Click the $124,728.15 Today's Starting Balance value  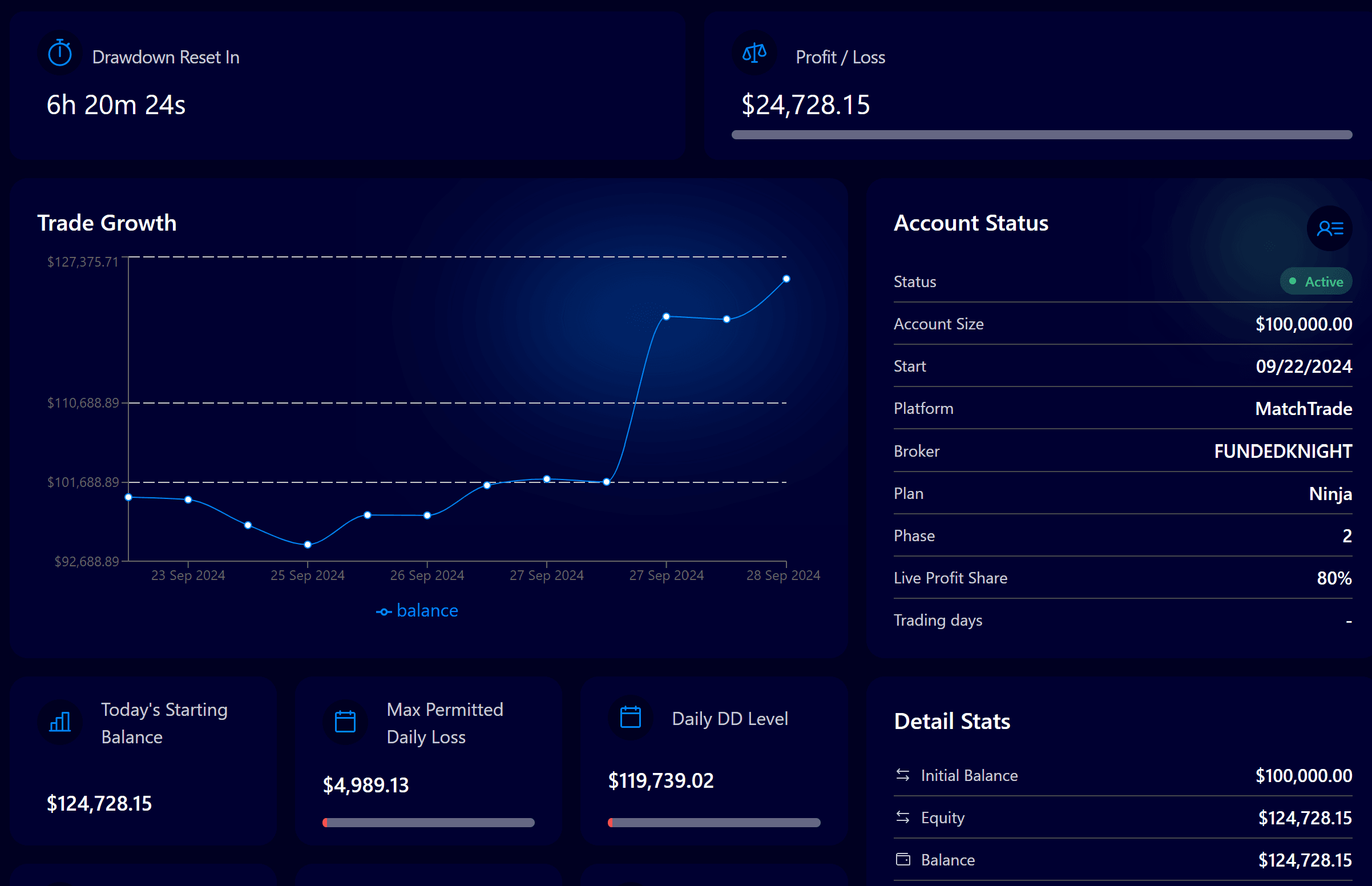(x=99, y=803)
